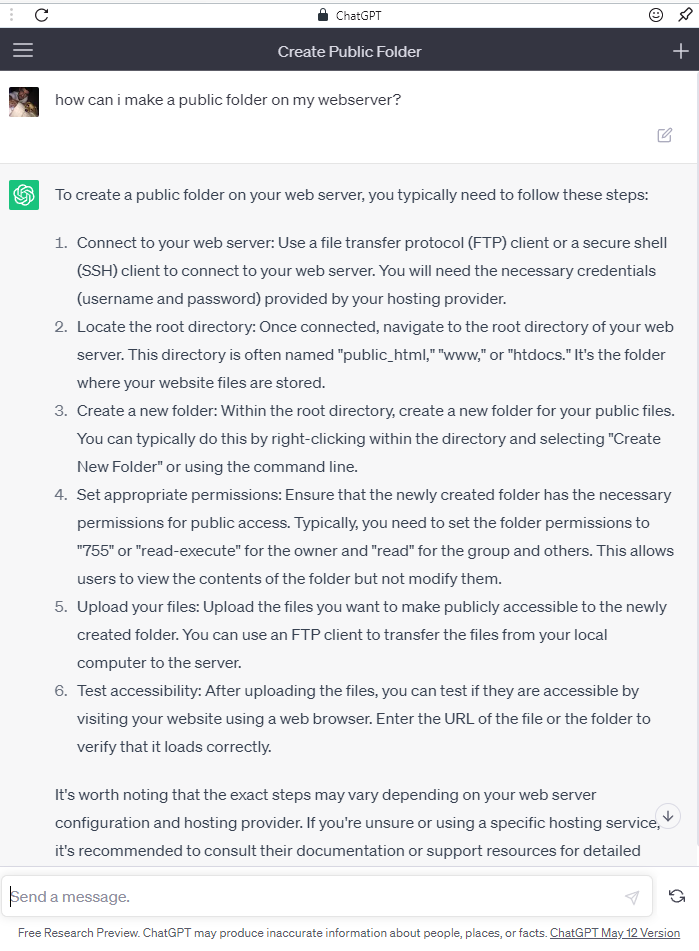Click the edit message pencil icon
Screen dimensions: 699x951
pyautogui.click(x=664, y=135)
